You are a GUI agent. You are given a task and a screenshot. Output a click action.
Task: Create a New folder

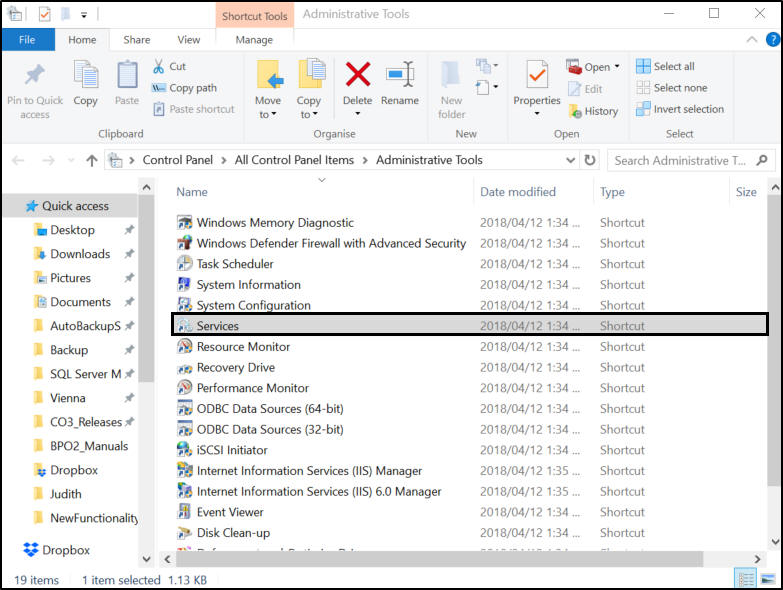pos(451,90)
